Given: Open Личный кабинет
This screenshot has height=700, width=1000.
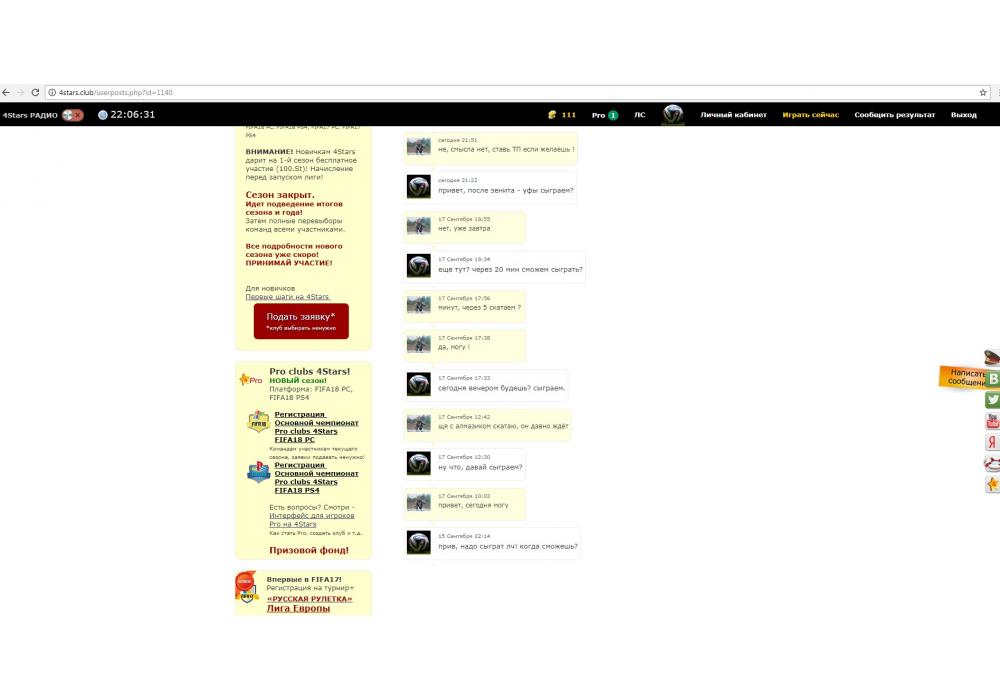Looking at the screenshot, I should (x=733, y=115).
